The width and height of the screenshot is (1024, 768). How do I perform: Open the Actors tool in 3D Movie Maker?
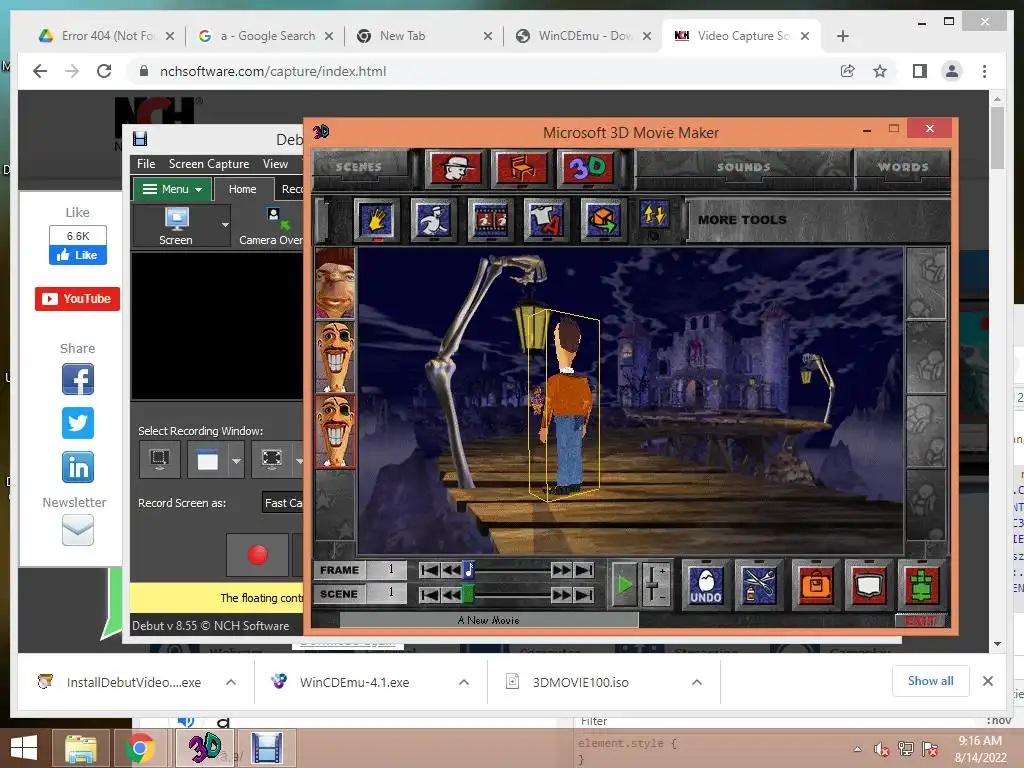click(x=456, y=168)
